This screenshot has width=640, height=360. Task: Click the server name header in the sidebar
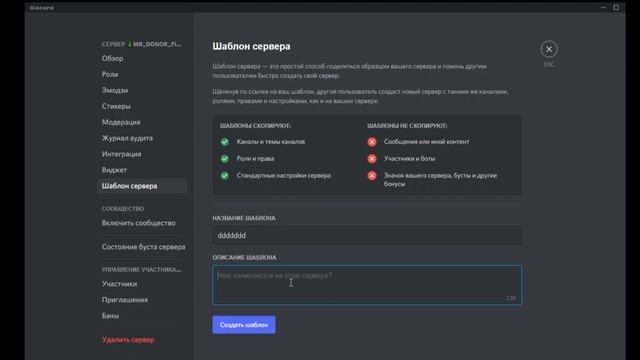pyautogui.click(x=141, y=44)
